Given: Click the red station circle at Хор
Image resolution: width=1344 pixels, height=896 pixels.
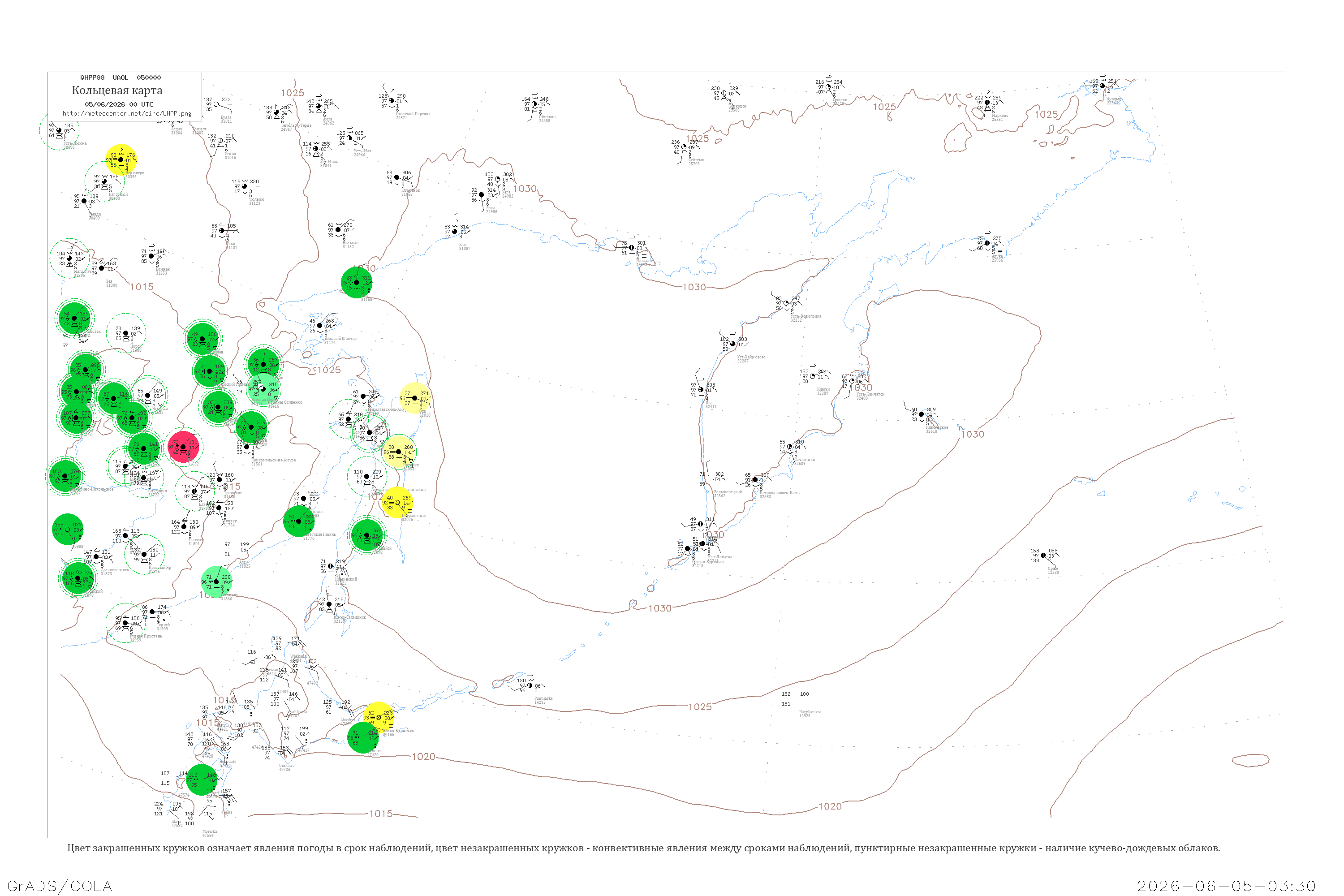Looking at the screenshot, I should click(183, 447).
